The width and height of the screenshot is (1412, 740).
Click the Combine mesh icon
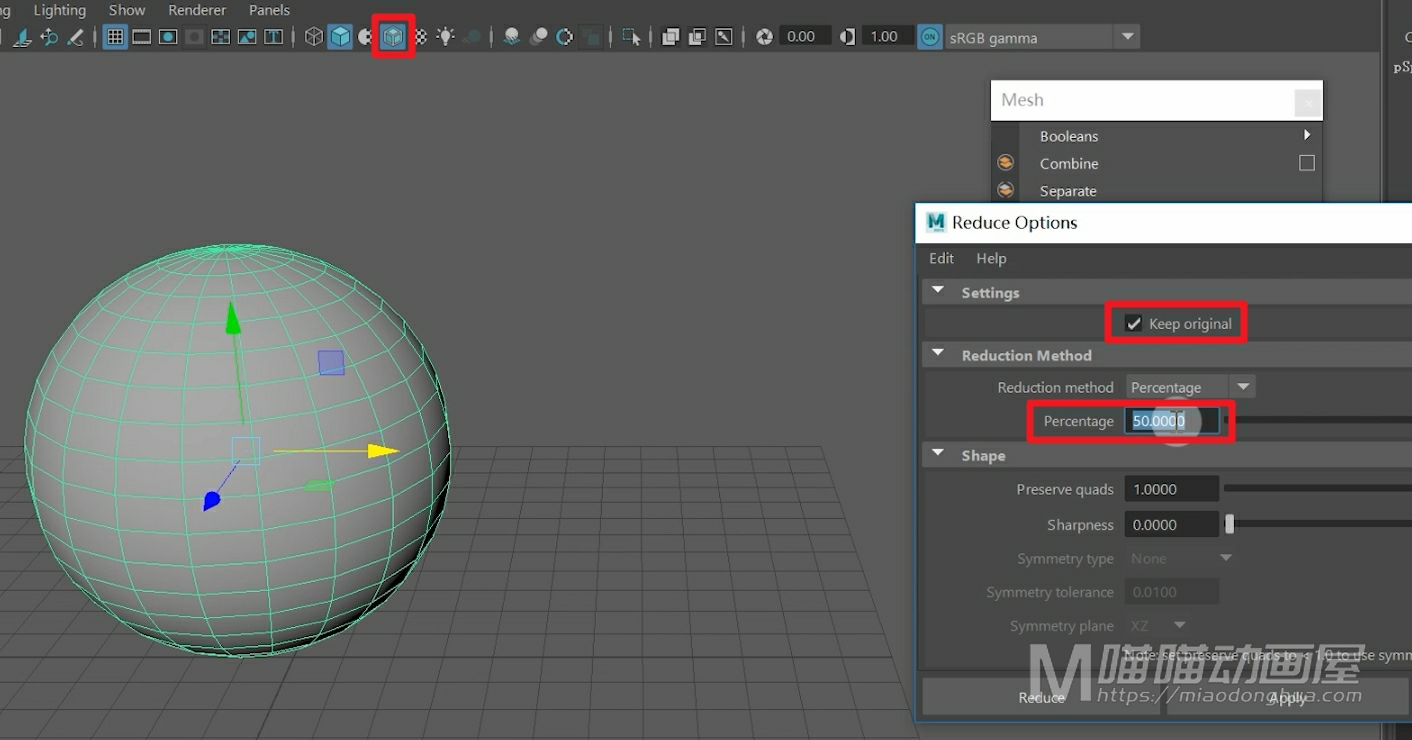click(x=1006, y=163)
